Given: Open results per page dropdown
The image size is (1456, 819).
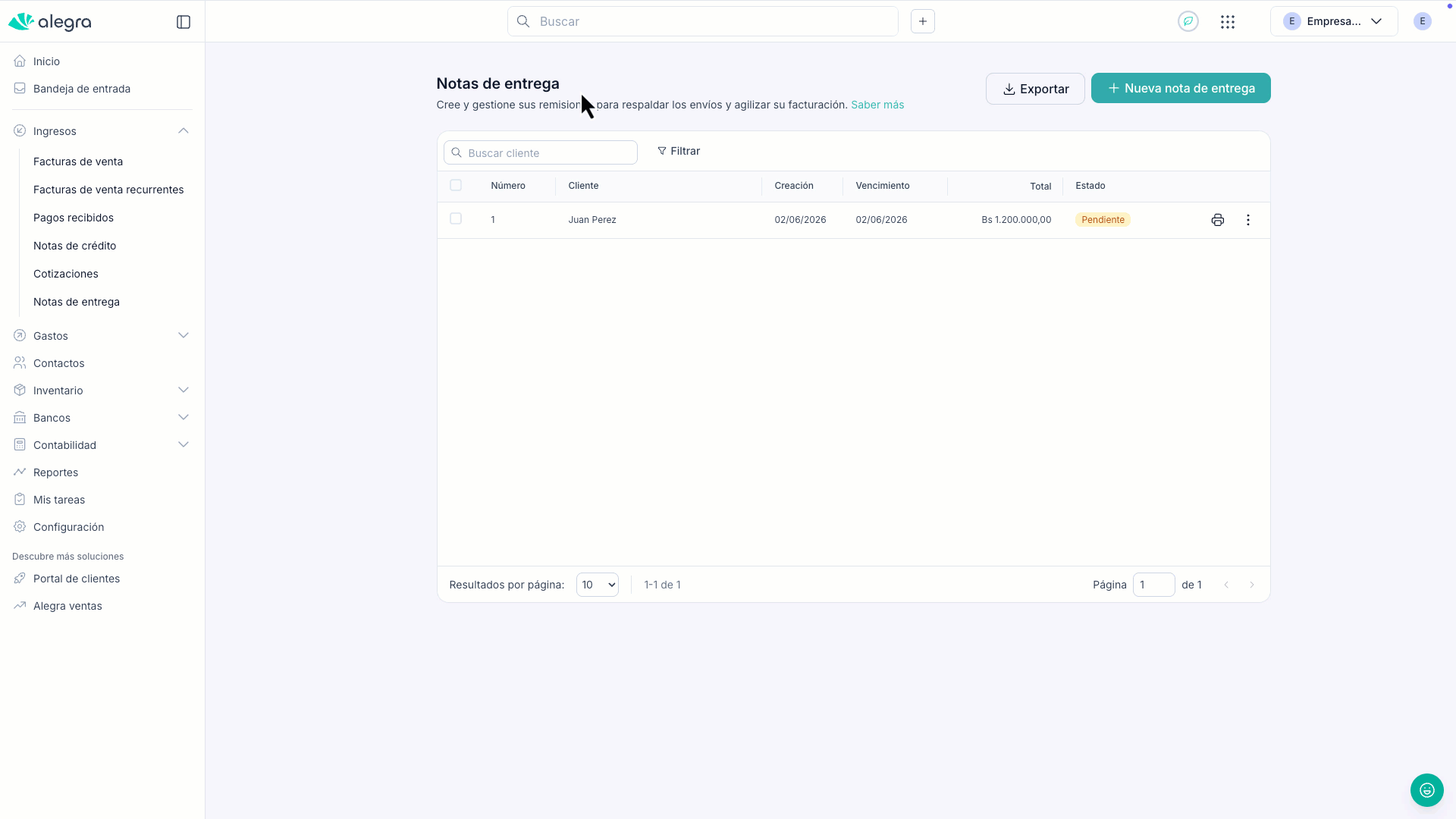Looking at the screenshot, I should [x=598, y=585].
